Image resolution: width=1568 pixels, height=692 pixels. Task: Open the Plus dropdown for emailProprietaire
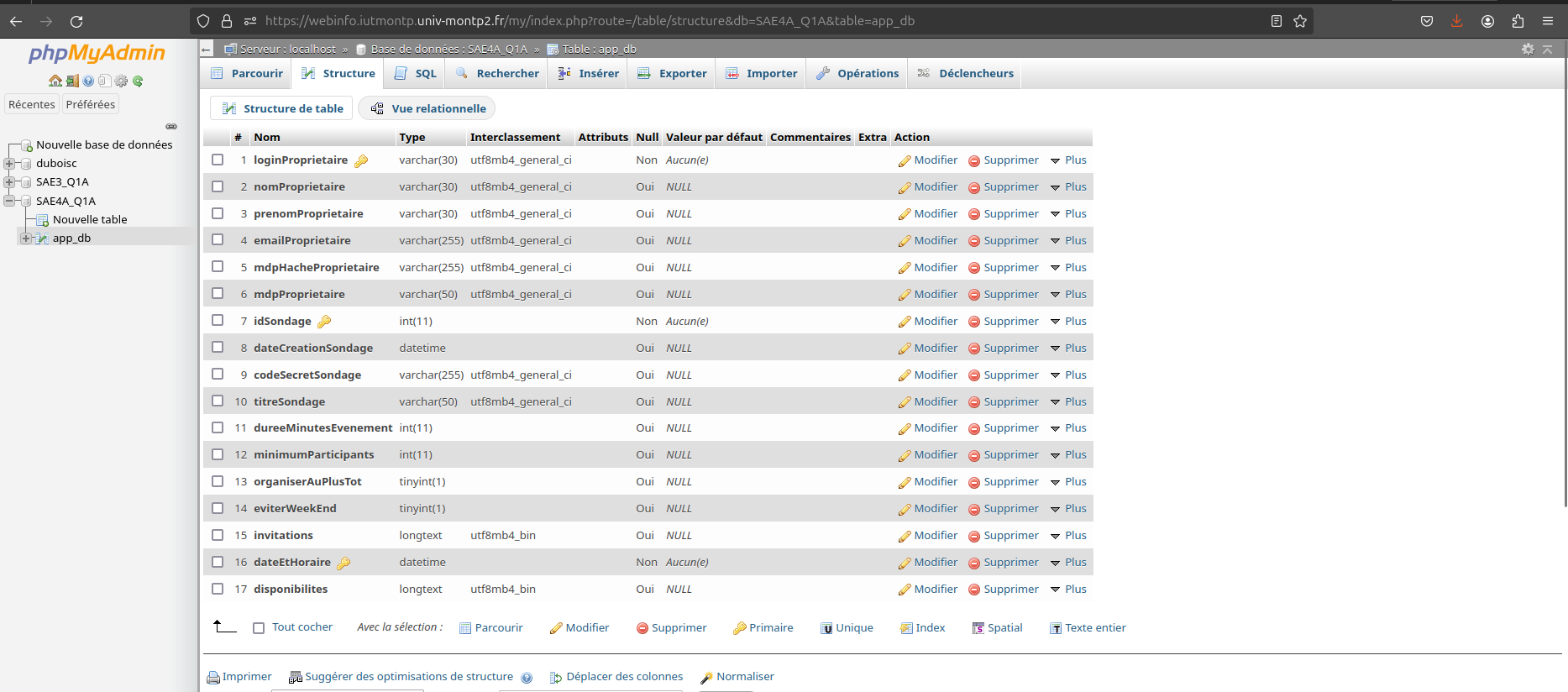point(1068,240)
